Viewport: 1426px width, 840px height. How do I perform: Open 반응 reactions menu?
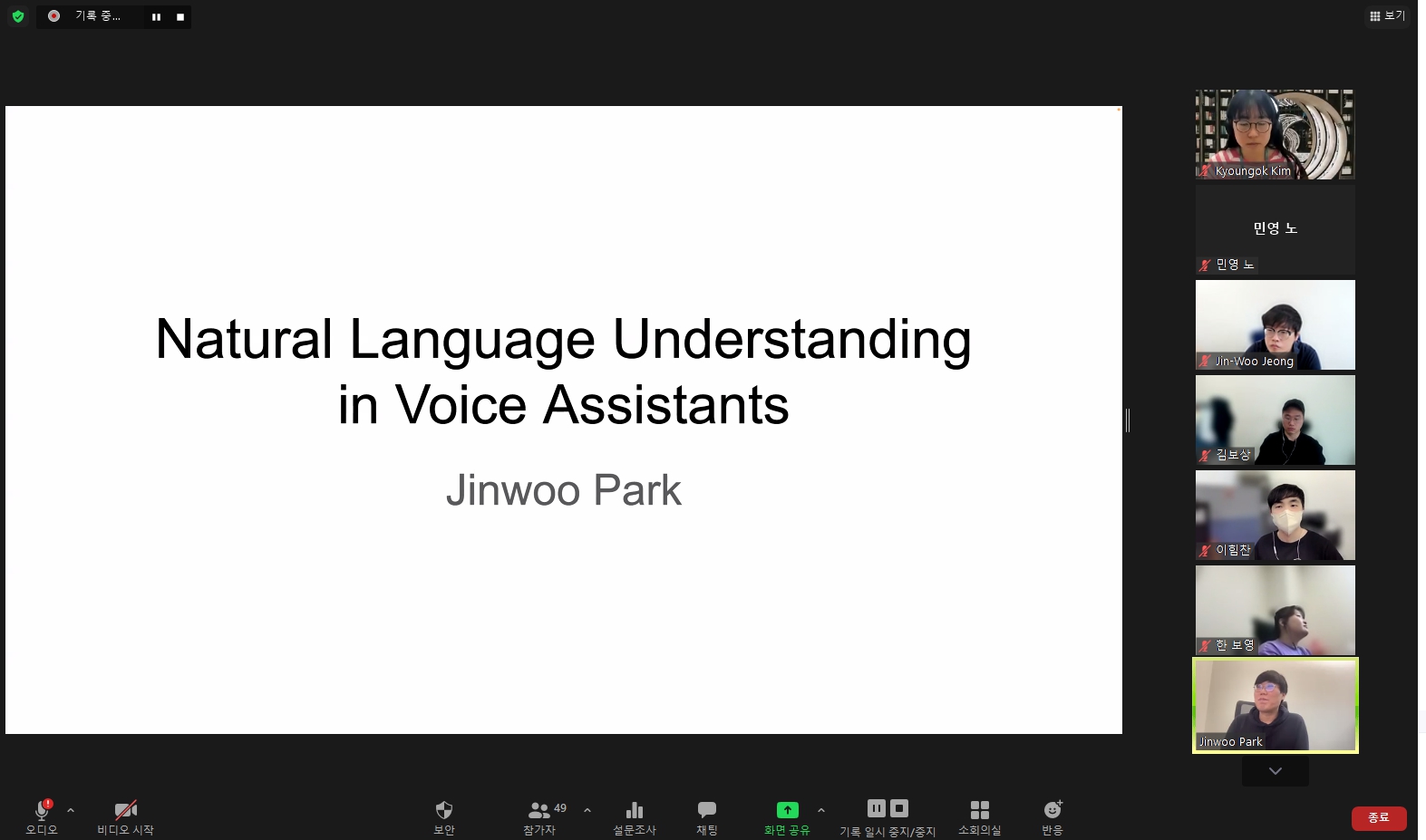pos(1053,816)
